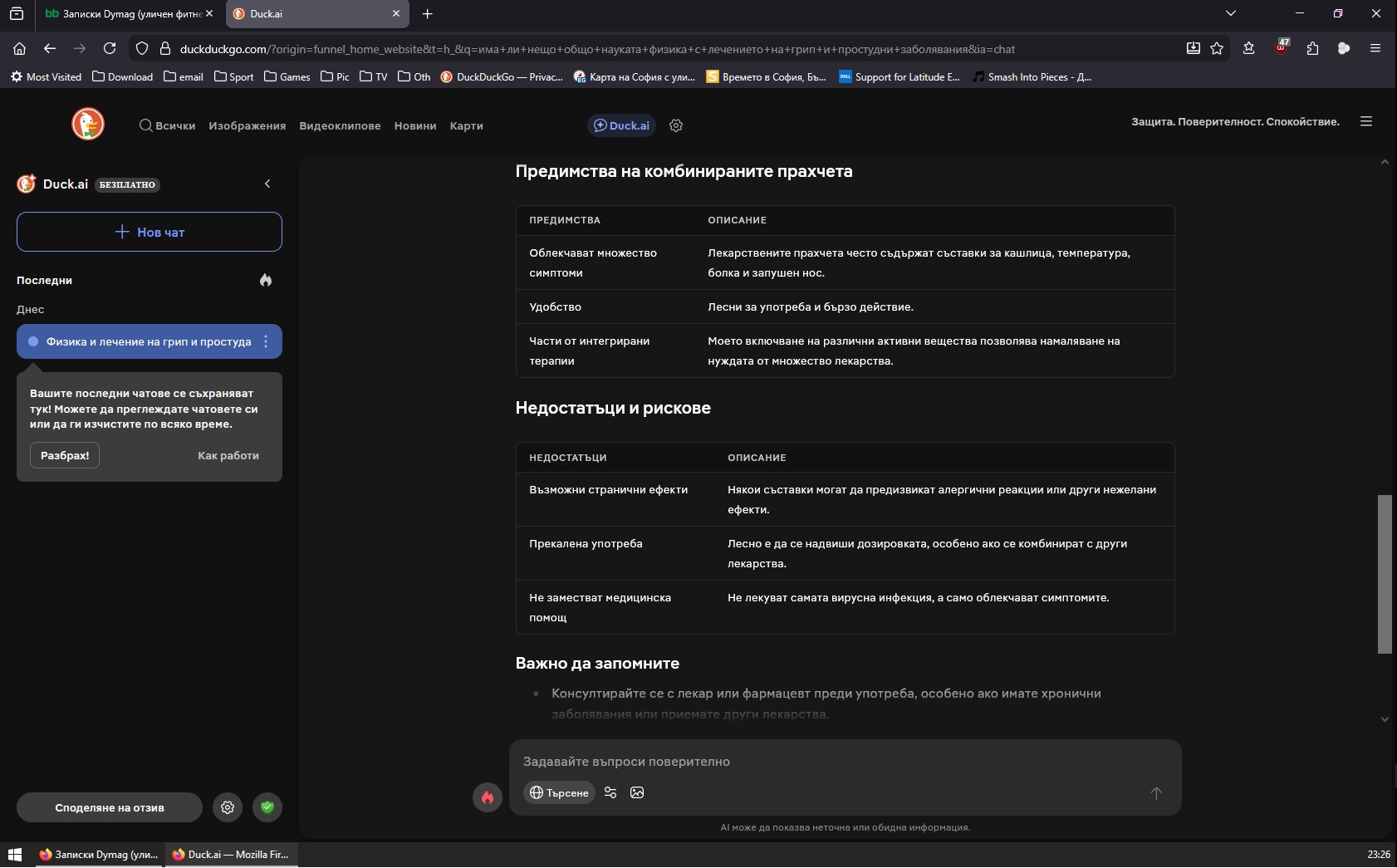1397x868 pixels.
Task: Open the model settings sliders icon
Action: 610,792
